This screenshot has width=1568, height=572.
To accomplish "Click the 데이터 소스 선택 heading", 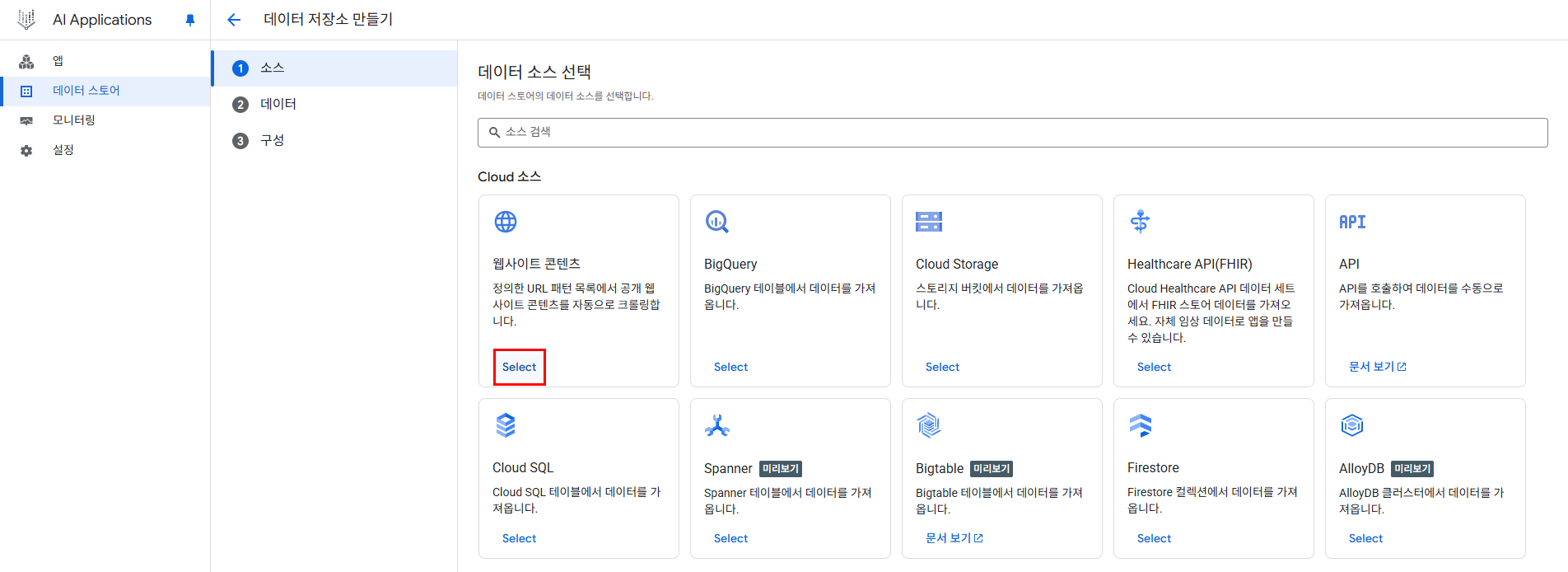I will tap(534, 72).
